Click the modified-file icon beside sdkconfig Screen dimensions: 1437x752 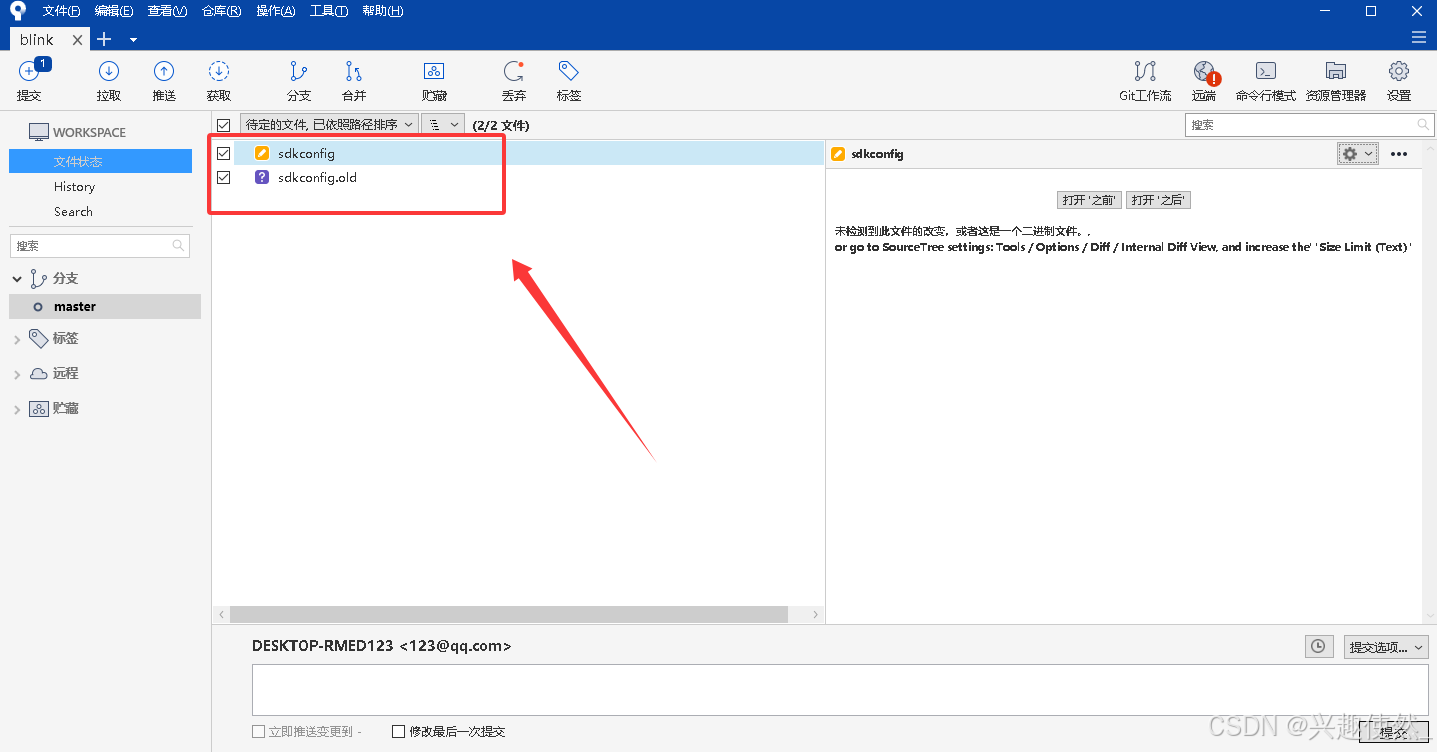click(262, 153)
